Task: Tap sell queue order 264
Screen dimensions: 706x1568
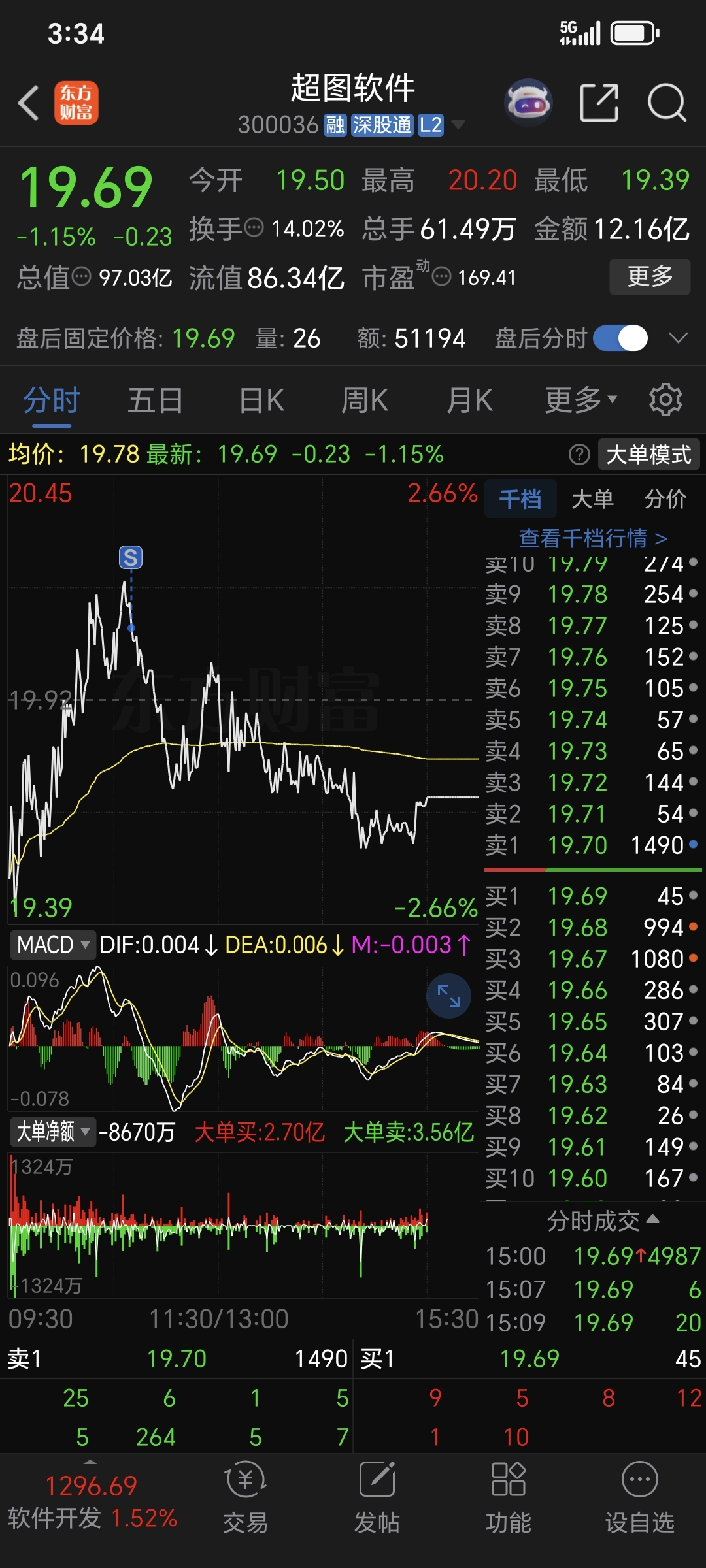Action: [156, 1437]
